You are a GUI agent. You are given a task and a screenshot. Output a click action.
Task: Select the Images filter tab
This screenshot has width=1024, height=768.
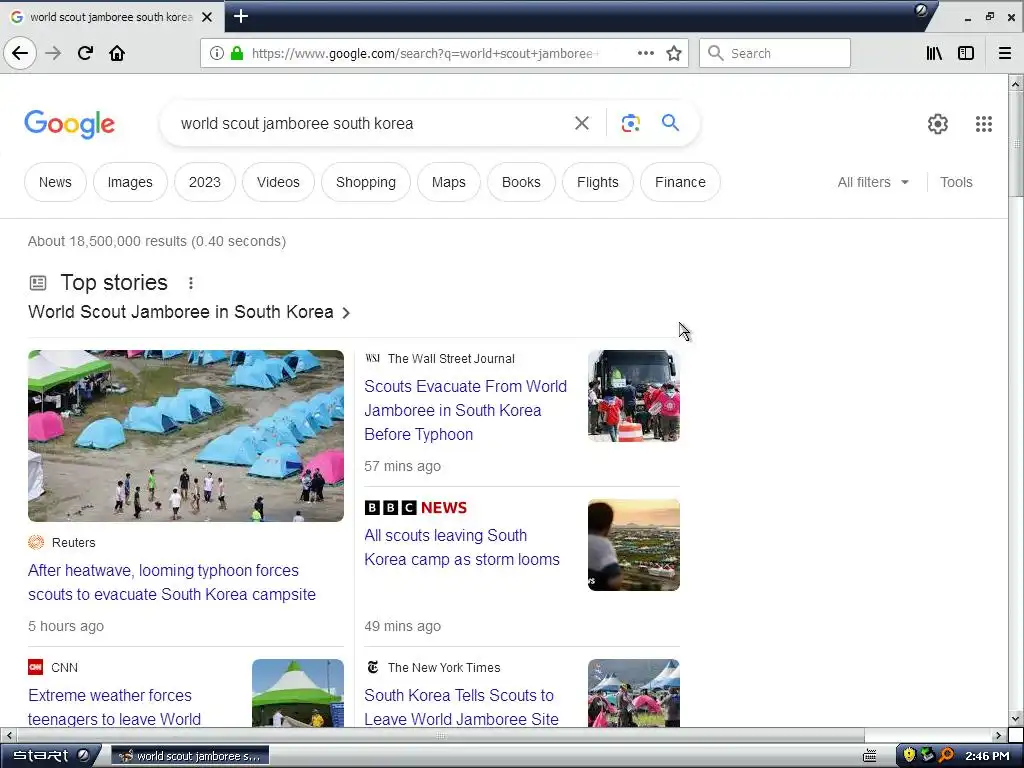(130, 182)
